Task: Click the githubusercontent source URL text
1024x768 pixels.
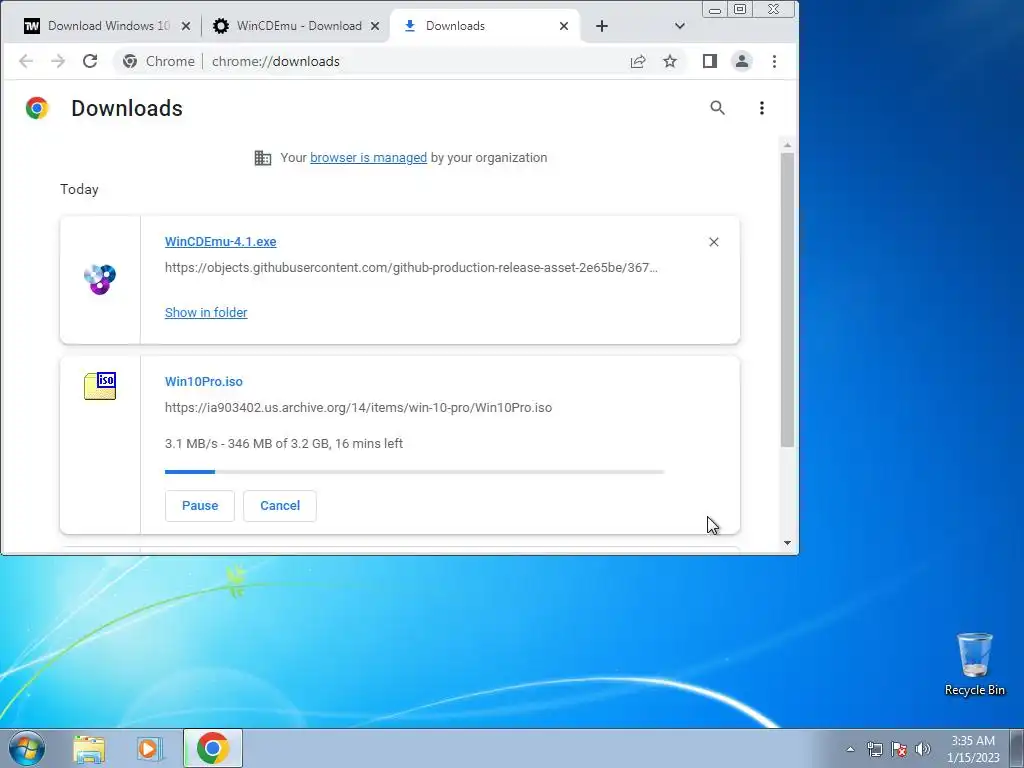Action: point(411,268)
